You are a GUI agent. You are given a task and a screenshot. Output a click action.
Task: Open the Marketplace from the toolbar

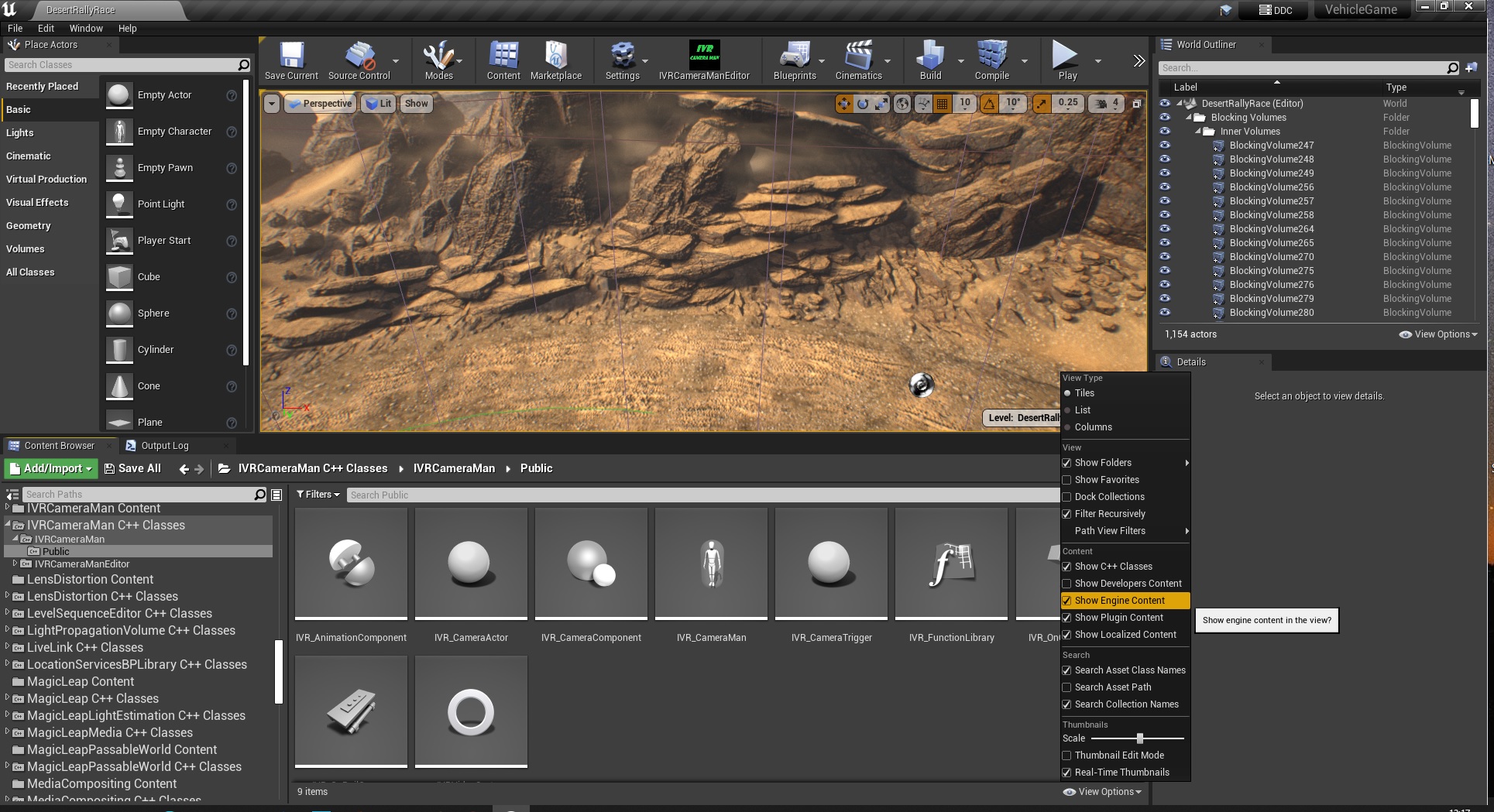coord(555,61)
